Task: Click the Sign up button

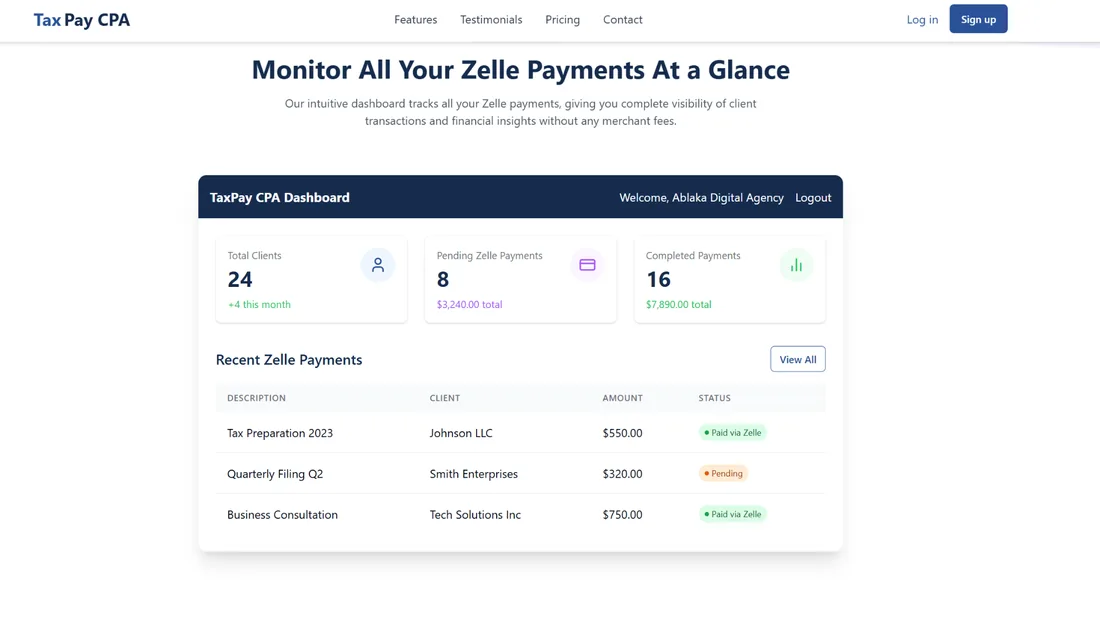Action: (978, 19)
